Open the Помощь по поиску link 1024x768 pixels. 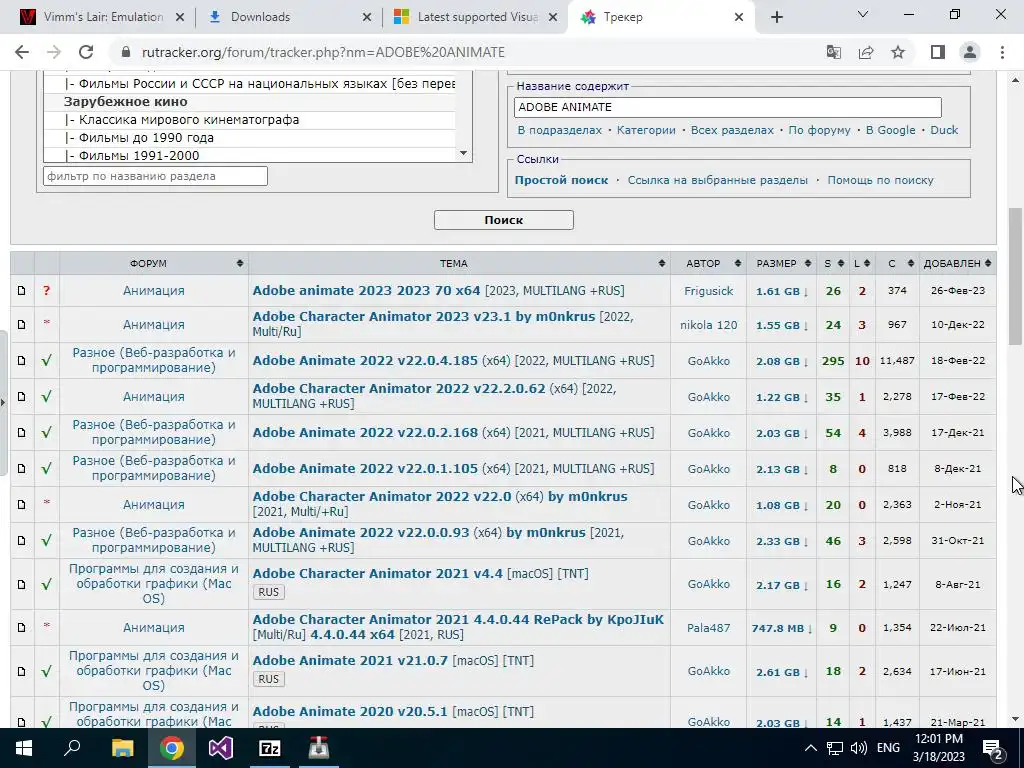pos(880,180)
